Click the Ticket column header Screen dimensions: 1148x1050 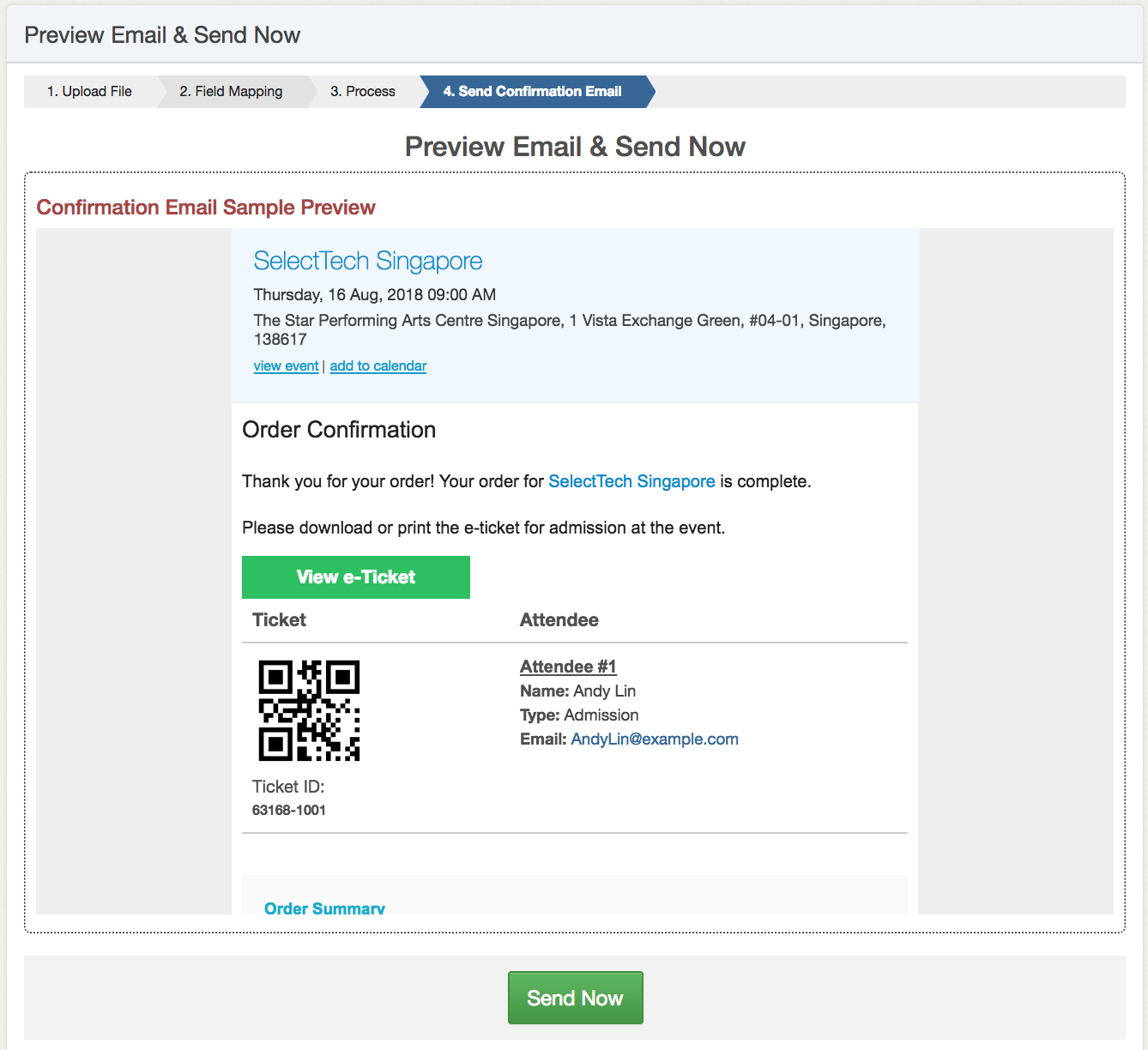point(279,620)
